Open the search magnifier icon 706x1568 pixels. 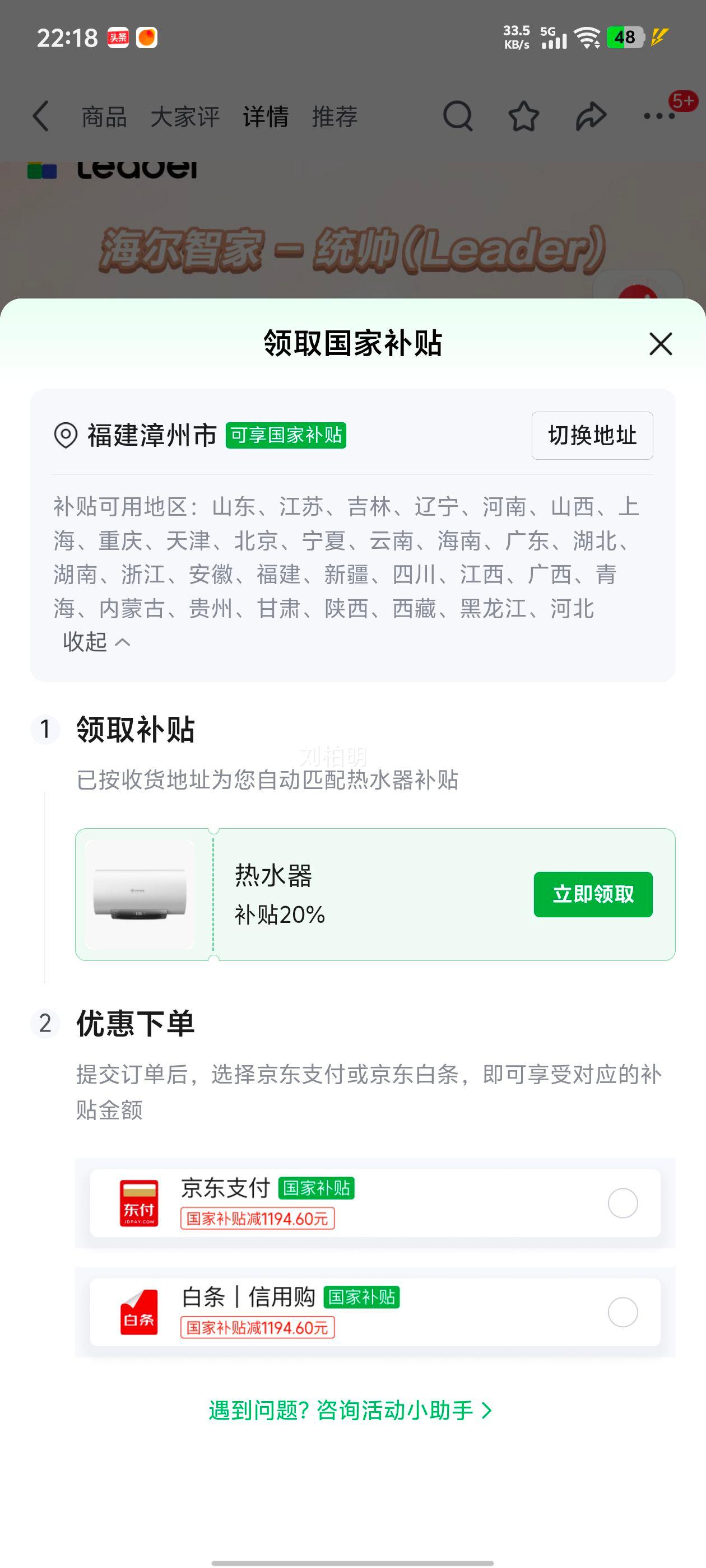point(457,116)
